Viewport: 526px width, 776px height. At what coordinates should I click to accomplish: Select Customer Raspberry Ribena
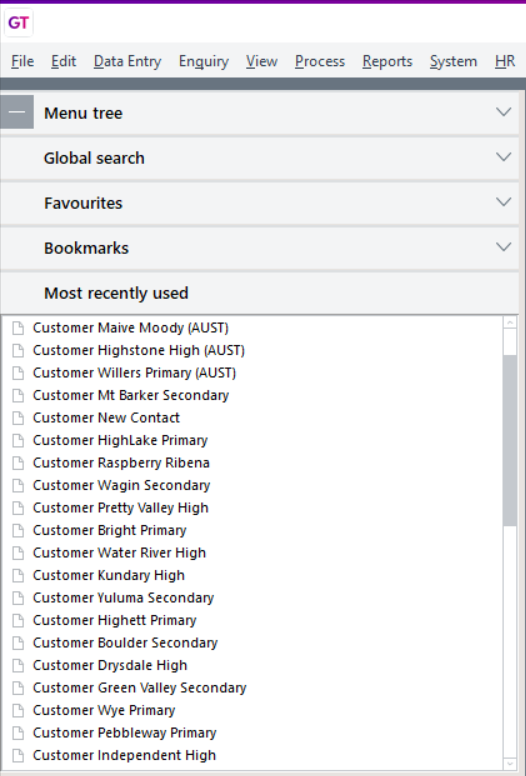click(121, 463)
